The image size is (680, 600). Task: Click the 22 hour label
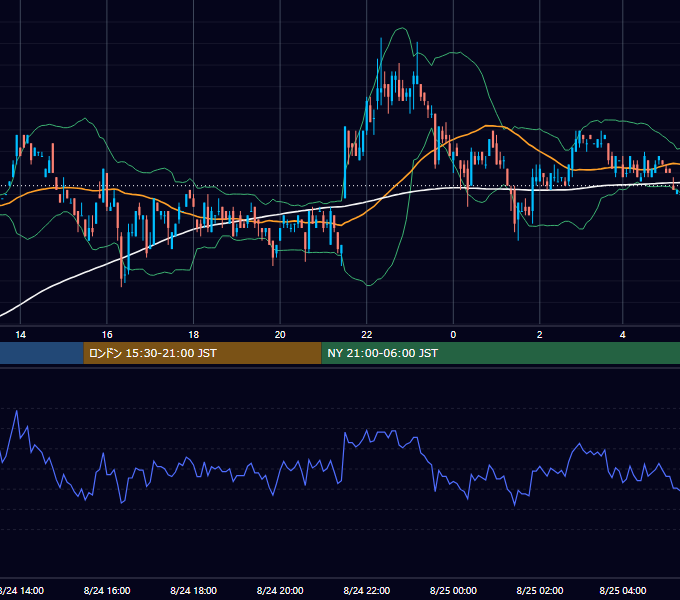pyautogui.click(x=366, y=335)
